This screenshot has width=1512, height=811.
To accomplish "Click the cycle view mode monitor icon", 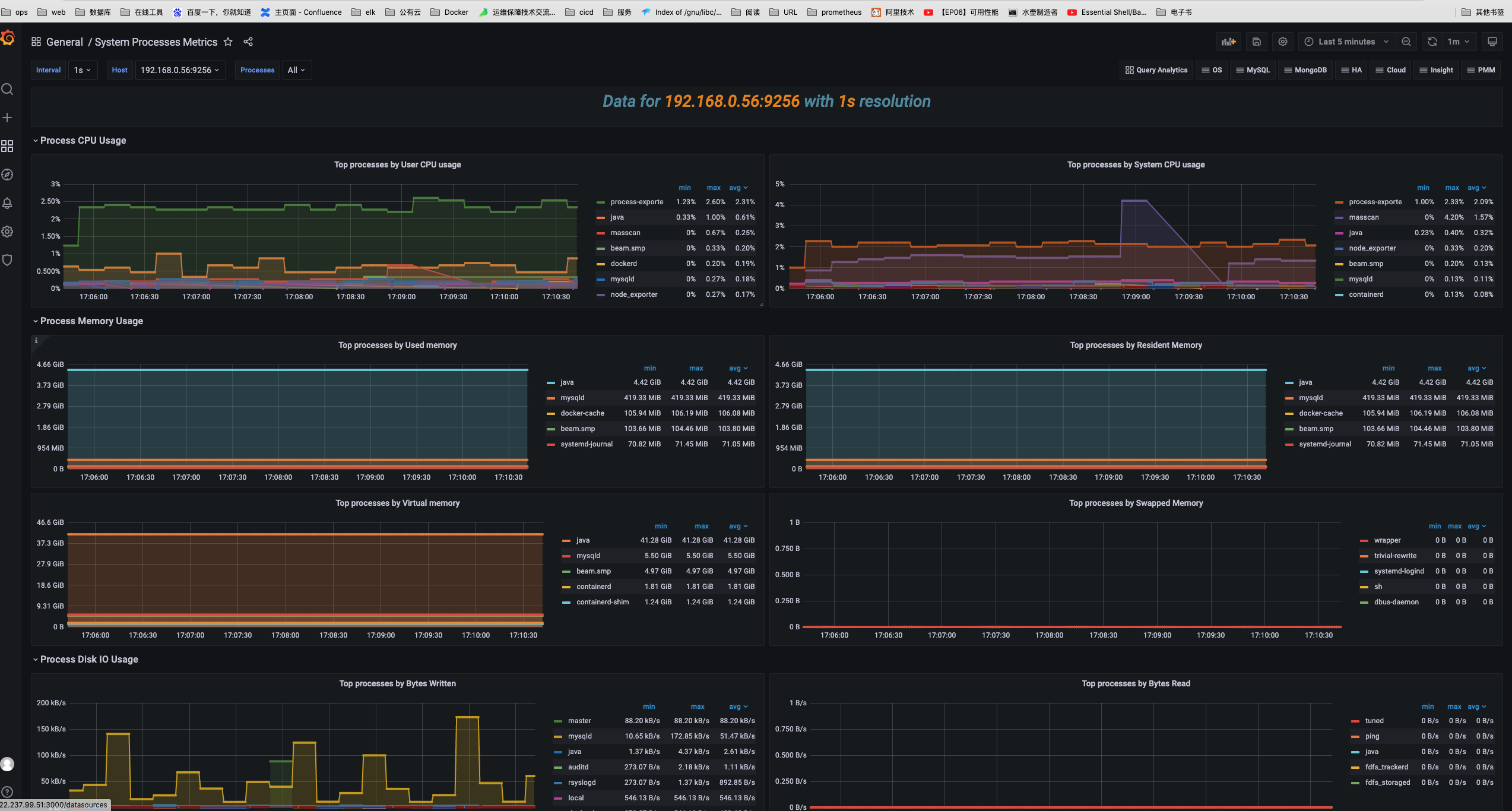I will 1492,42.
